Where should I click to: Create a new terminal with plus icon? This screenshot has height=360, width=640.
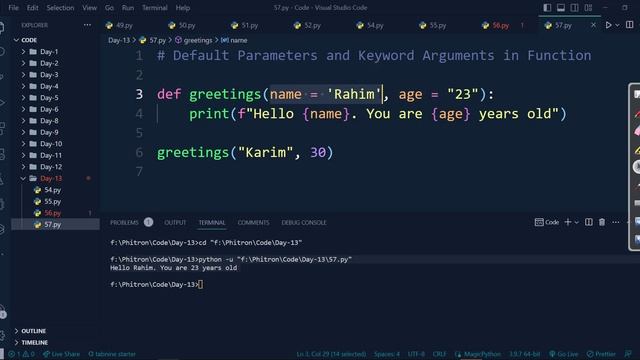click(568, 222)
